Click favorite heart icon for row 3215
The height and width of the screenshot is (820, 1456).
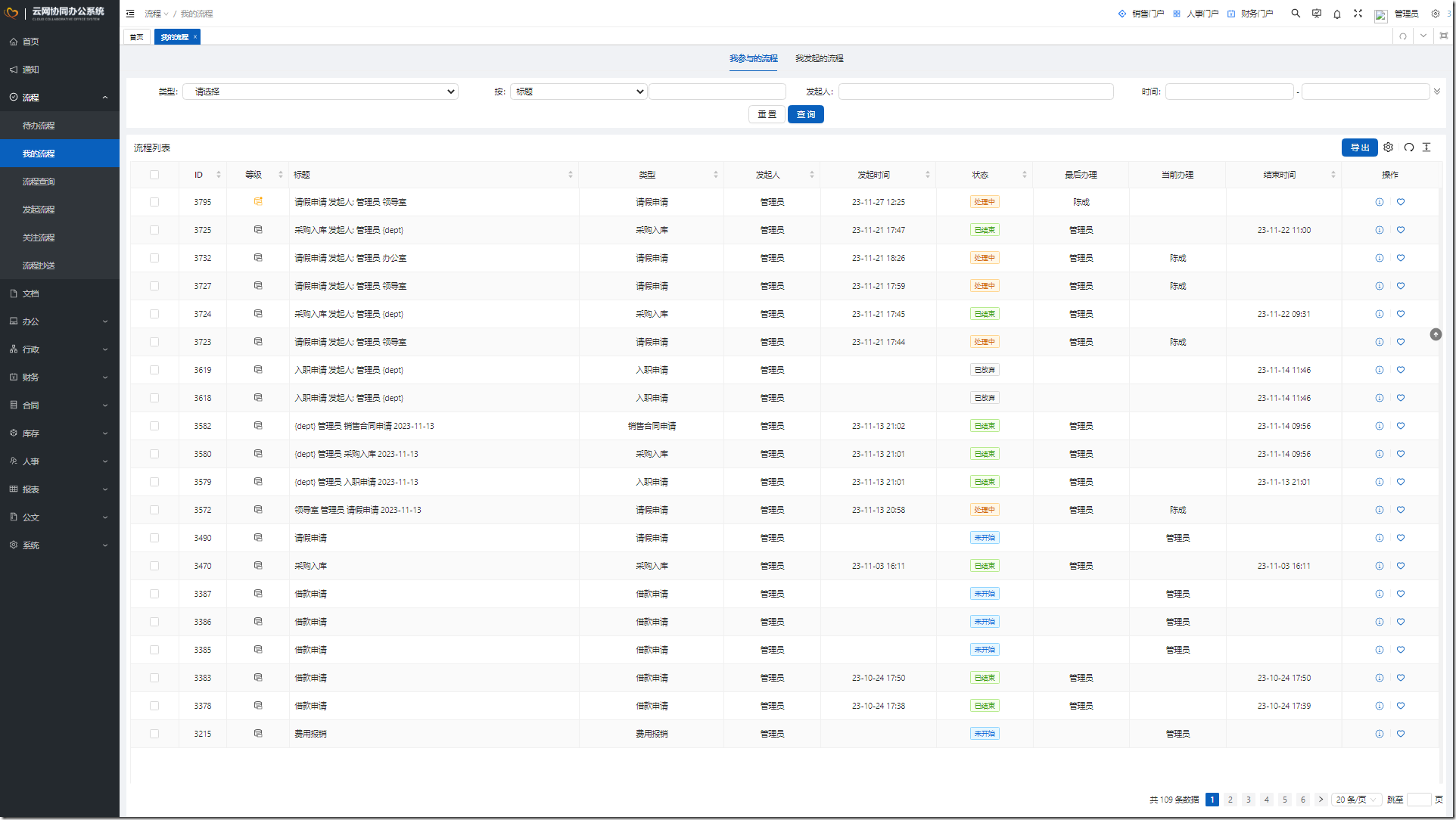[1401, 734]
